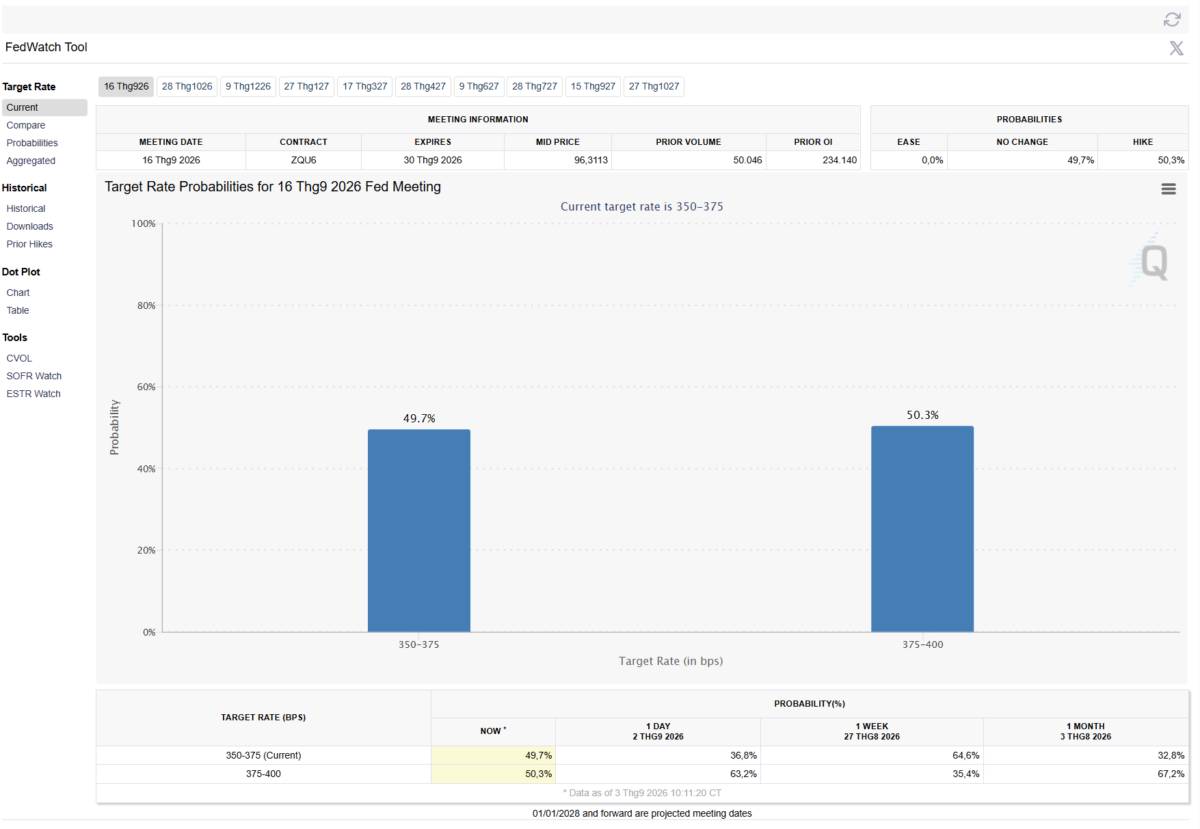Screen dimensions: 1200x829
Task: Click the highlighted 50,3% NOW cell
Action: [x=493, y=774]
